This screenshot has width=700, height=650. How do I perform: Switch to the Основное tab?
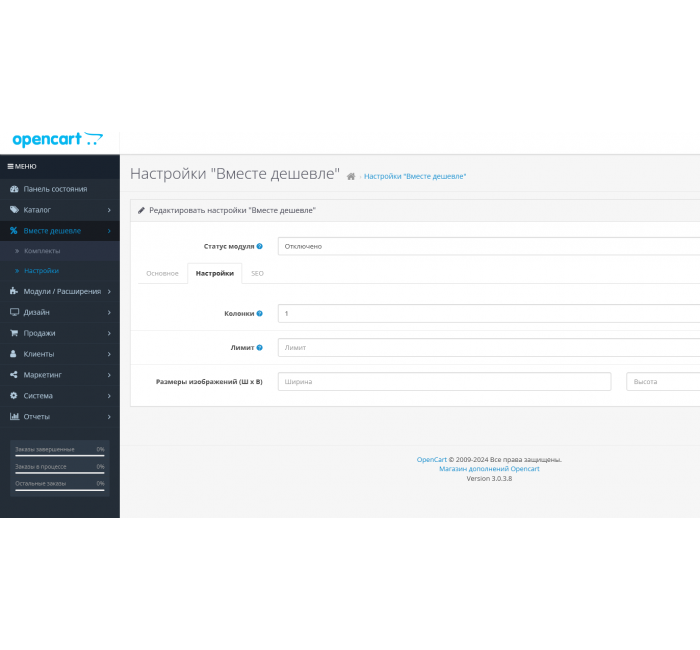(162, 273)
